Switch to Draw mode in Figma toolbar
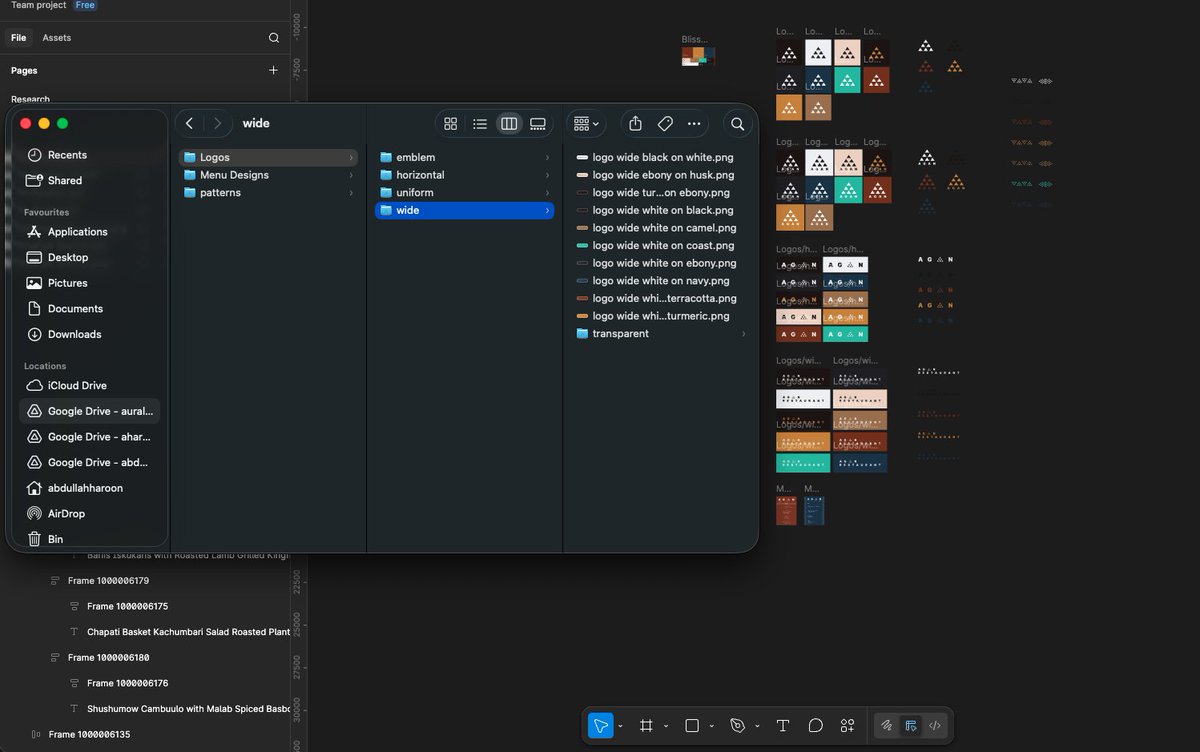This screenshot has height=752, width=1200. click(x=886, y=726)
